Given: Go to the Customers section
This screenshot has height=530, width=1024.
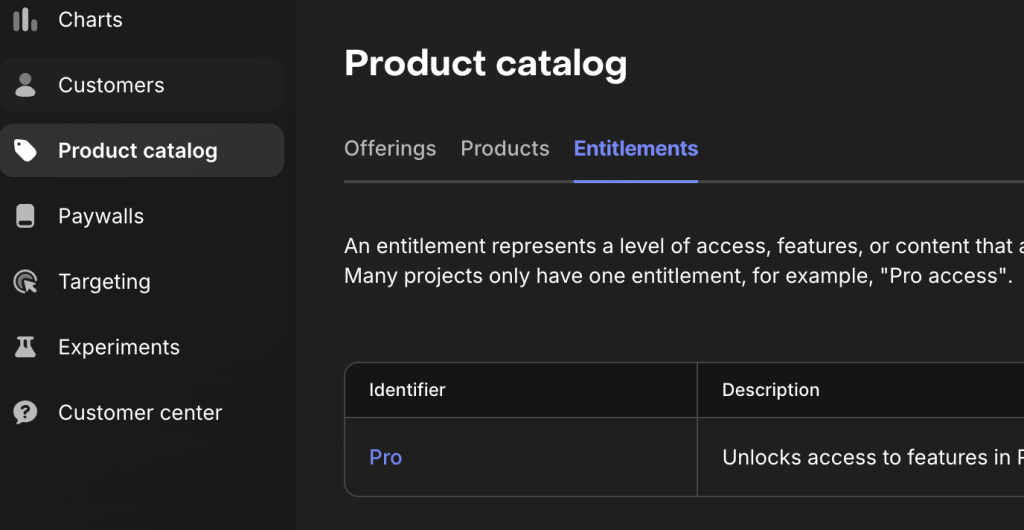Looking at the screenshot, I should pos(111,85).
